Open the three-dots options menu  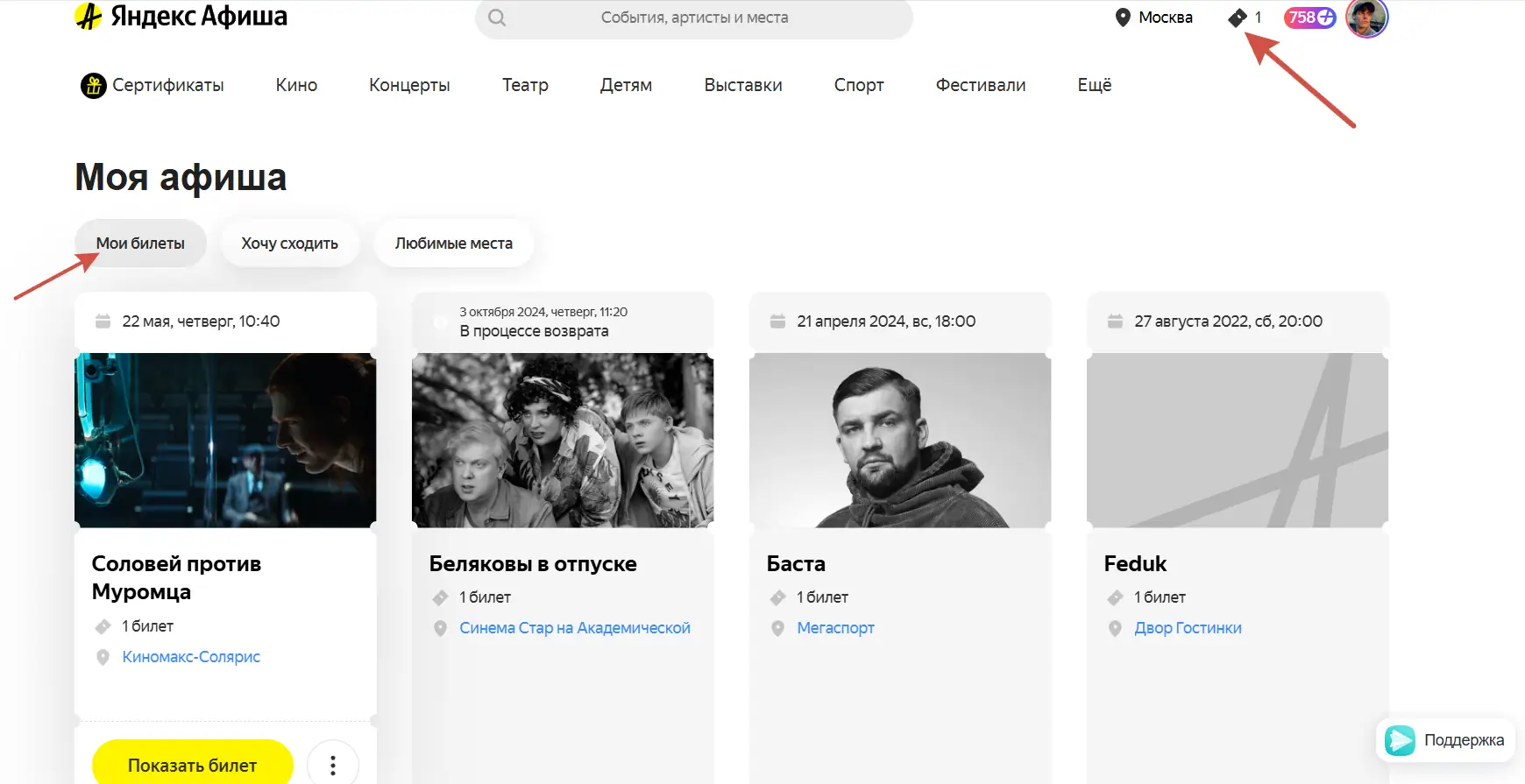pyautogui.click(x=333, y=765)
